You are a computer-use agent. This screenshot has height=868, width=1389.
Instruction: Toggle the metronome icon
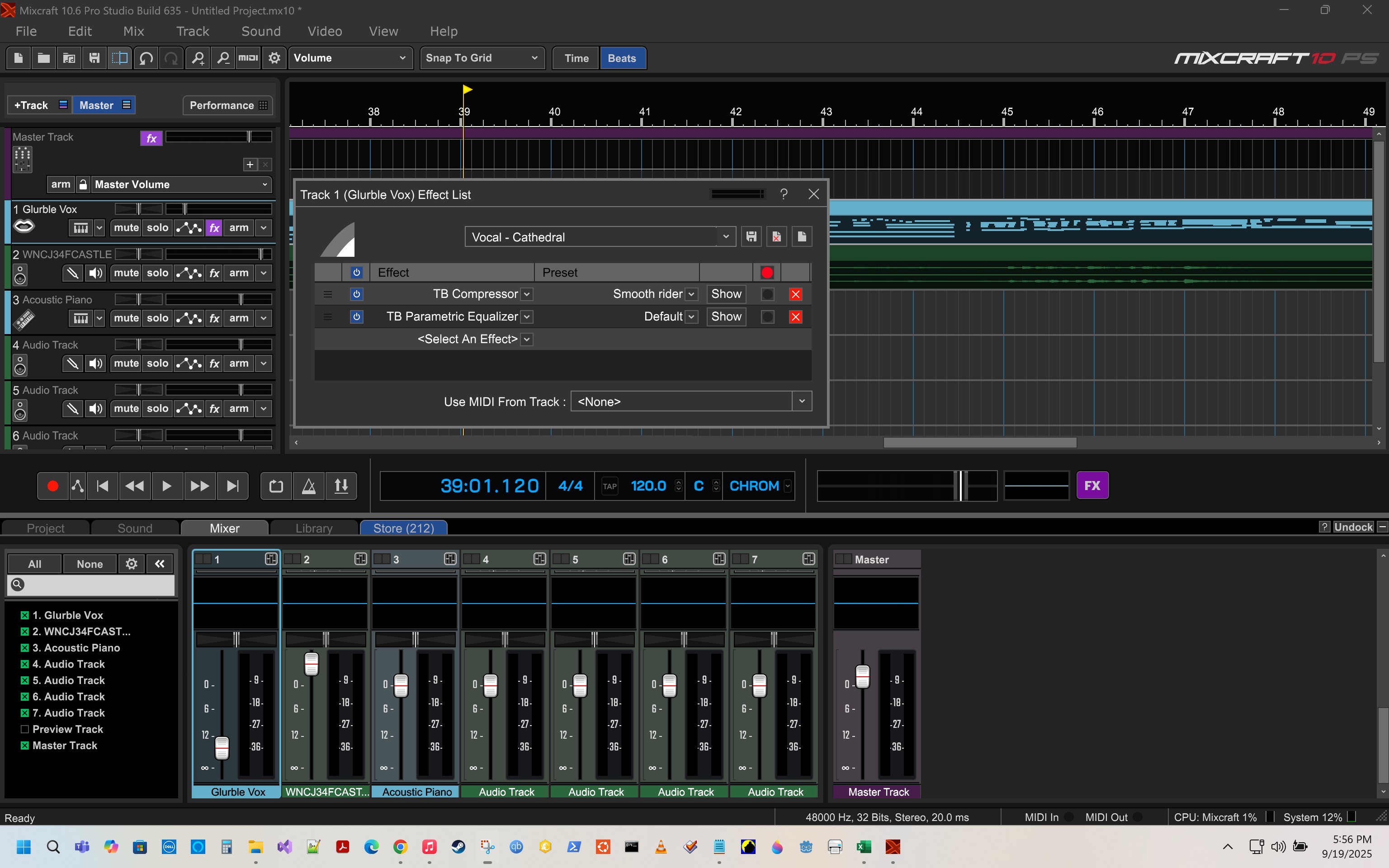(309, 486)
